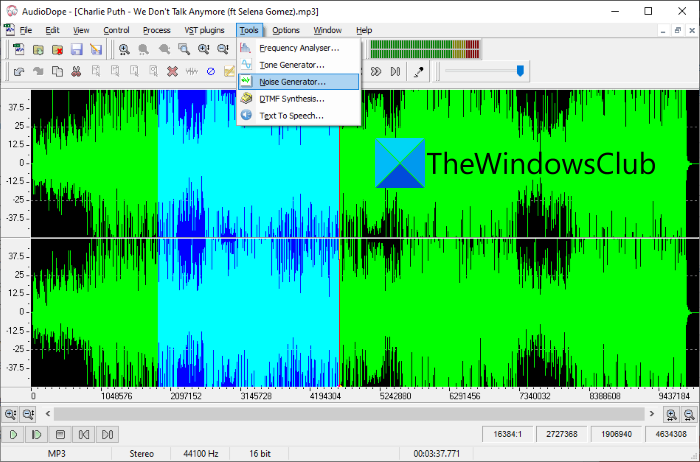
Task: Click the red X delete icon
Action: pos(172,71)
